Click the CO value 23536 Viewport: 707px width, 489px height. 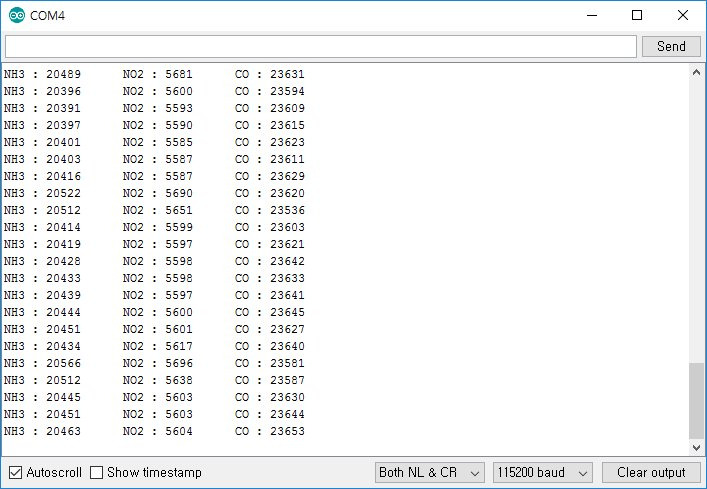click(x=288, y=210)
